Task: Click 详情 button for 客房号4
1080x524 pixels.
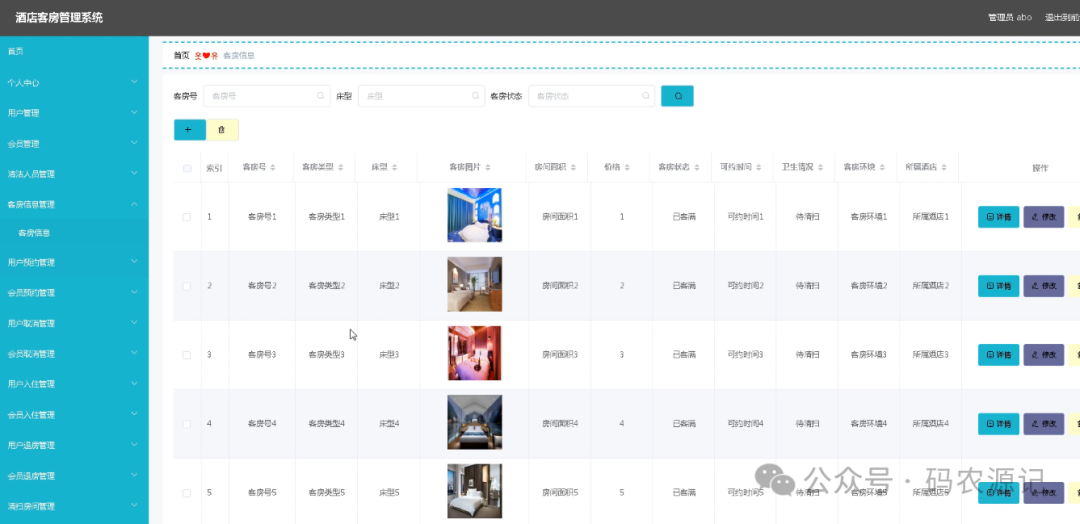Action: [x=998, y=423]
